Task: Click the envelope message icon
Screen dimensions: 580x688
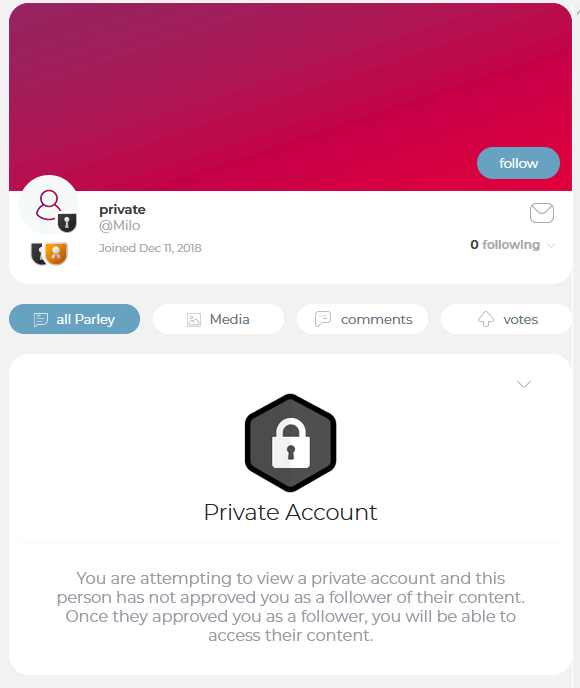Action: pos(542,213)
